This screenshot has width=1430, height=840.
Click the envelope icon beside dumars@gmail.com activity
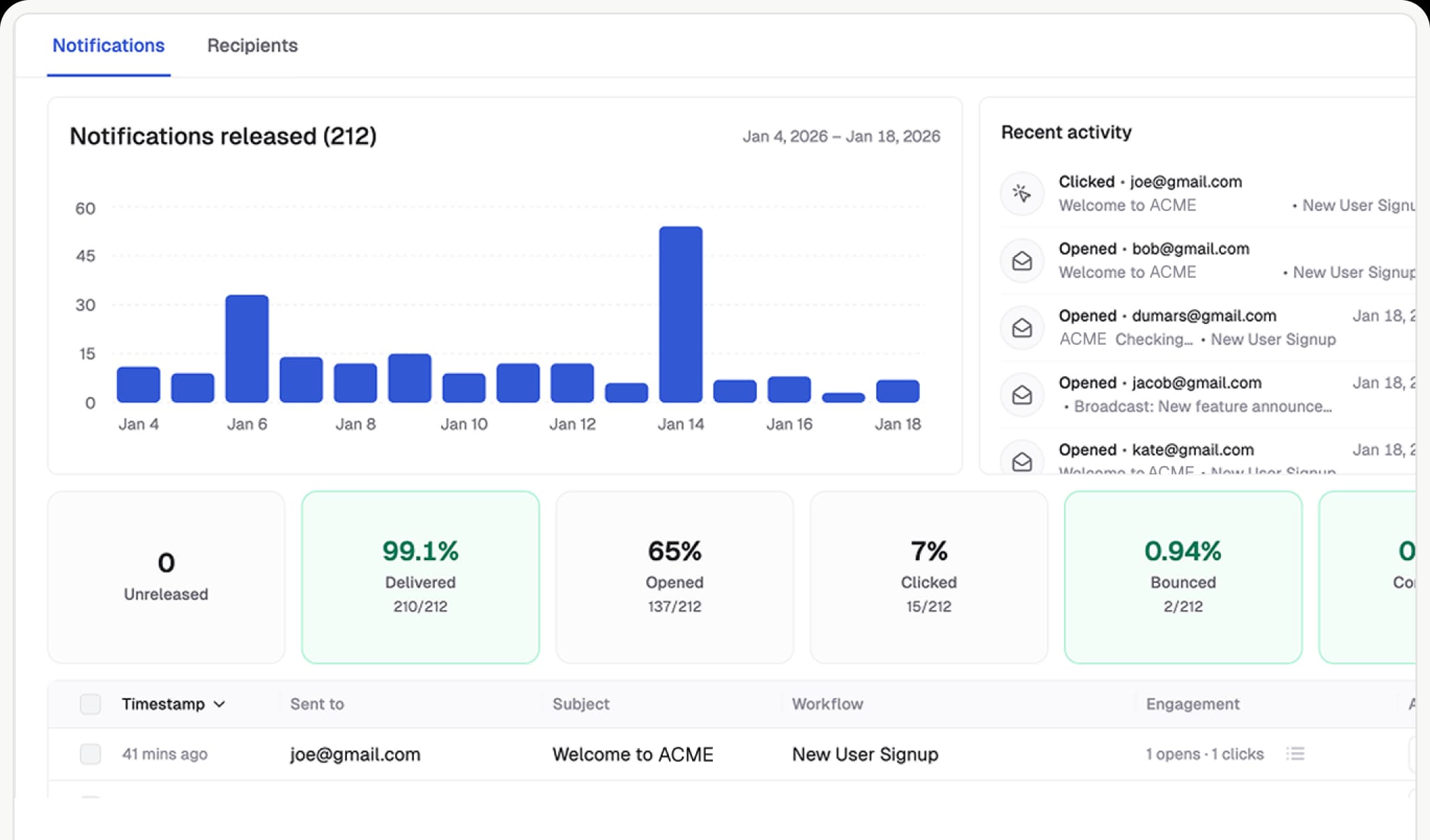(1022, 327)
